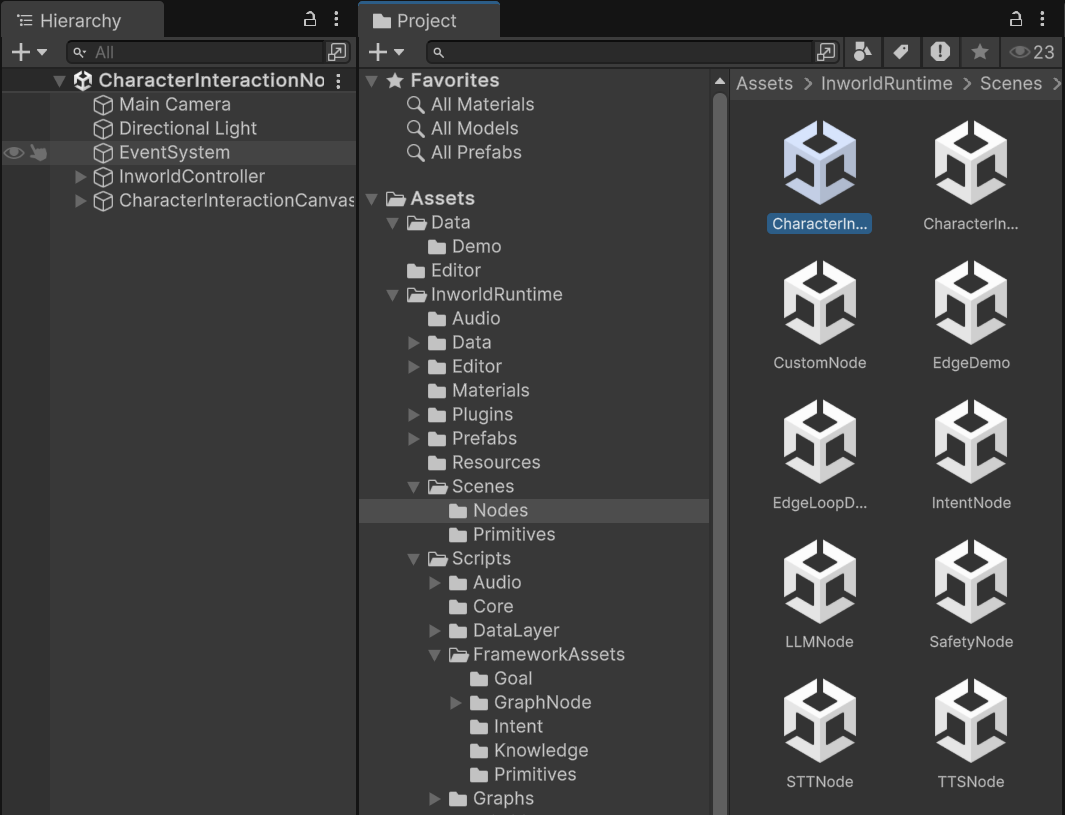Select the Main Camera object
Image resolution: width=1065 pixels, height=815 pixels.
(x=175, y=105)
